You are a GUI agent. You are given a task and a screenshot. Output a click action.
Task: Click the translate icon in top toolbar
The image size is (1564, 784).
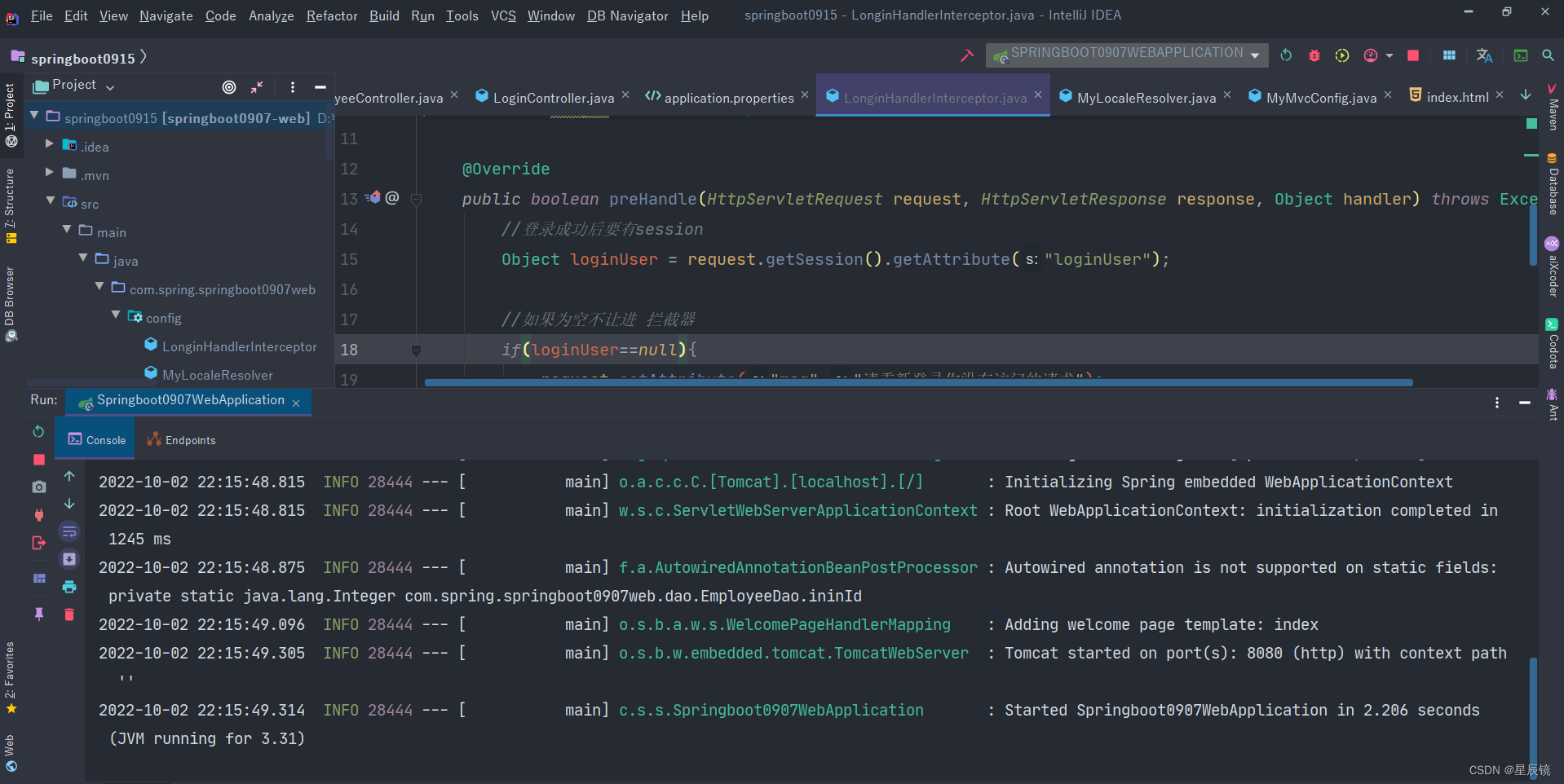(x=1484, y=55)
